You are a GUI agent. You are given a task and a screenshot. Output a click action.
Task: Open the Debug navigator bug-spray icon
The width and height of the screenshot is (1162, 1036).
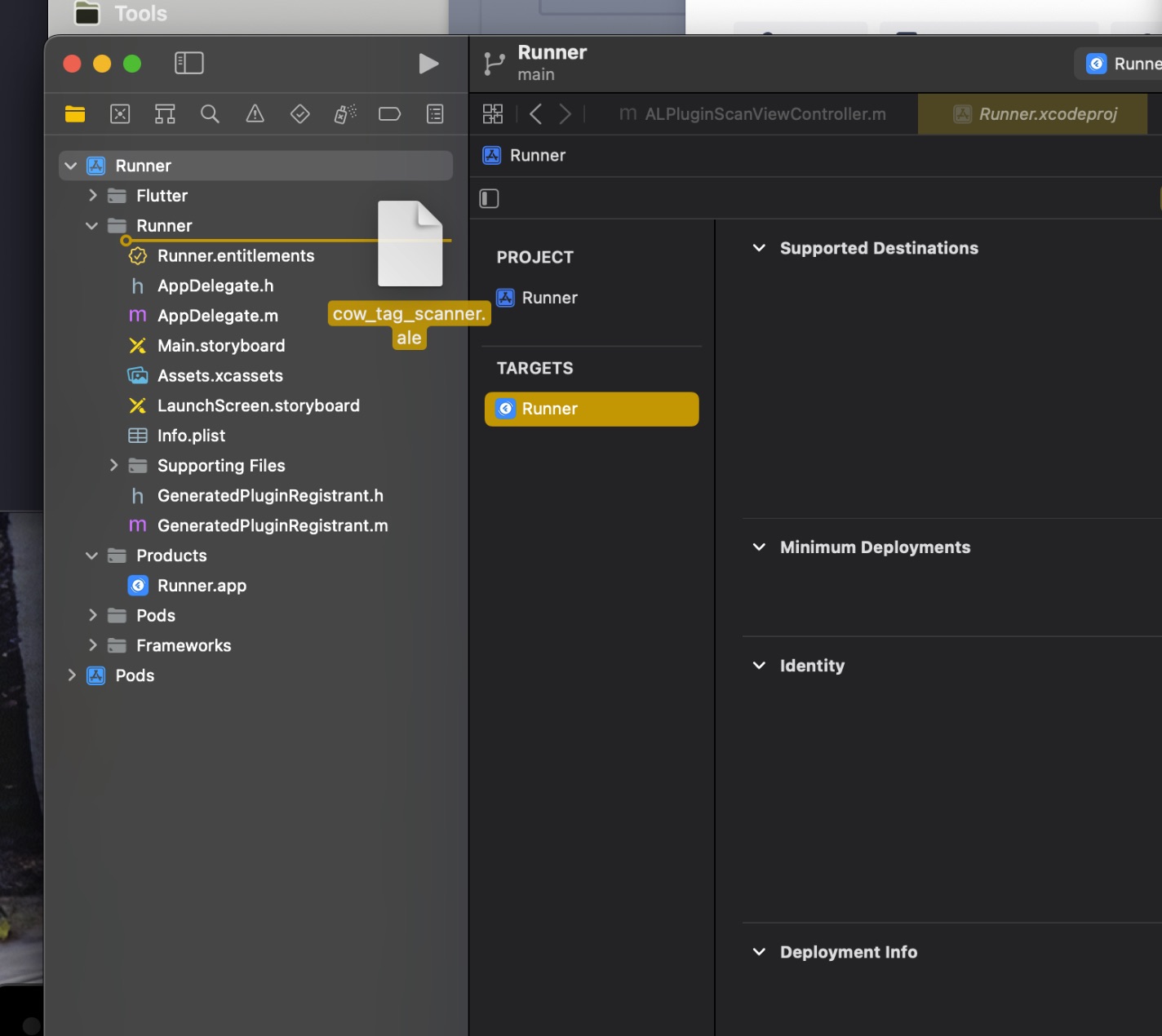coord(344,114)
